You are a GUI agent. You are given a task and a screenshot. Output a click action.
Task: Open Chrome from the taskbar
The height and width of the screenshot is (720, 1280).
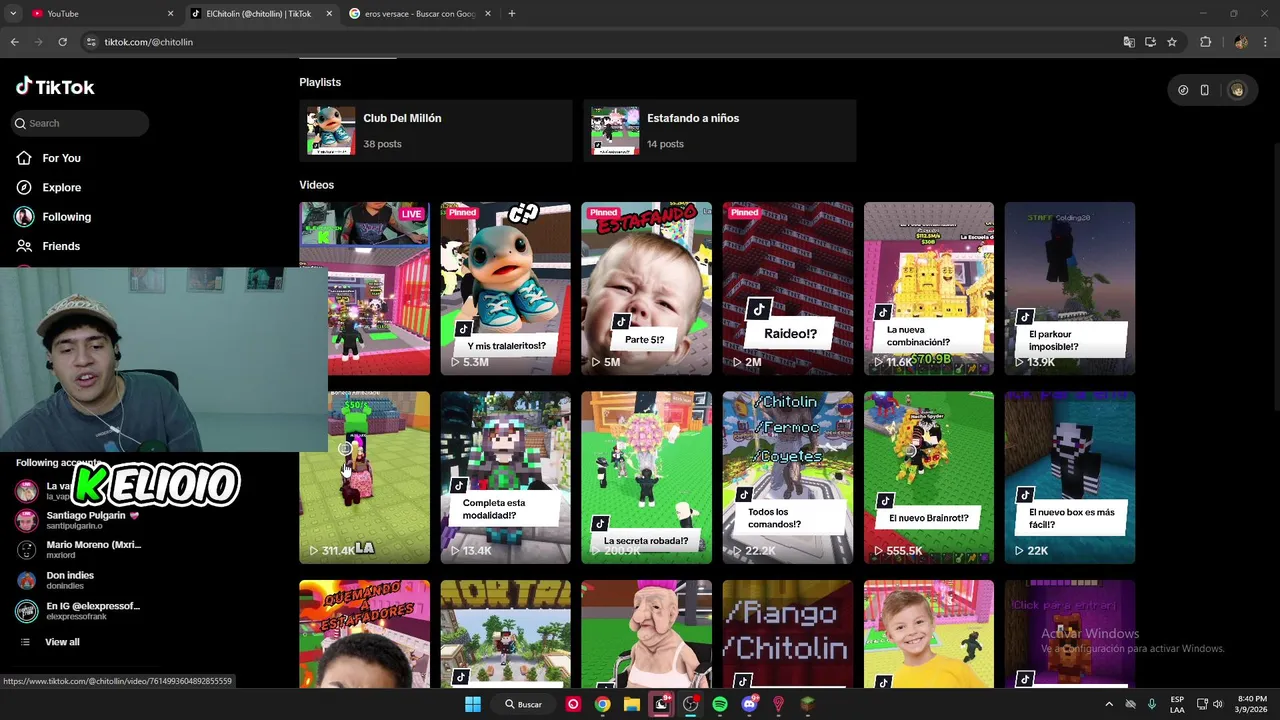pos(602,704)
